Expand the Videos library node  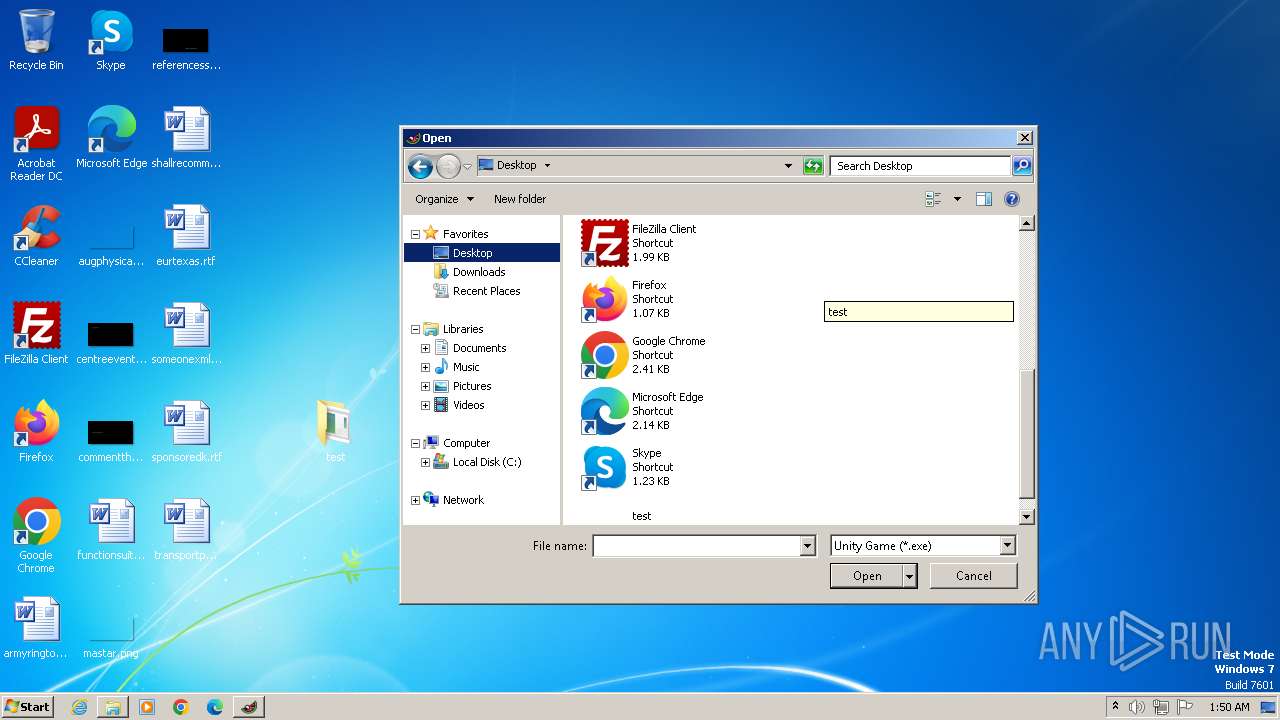point(425,405)
